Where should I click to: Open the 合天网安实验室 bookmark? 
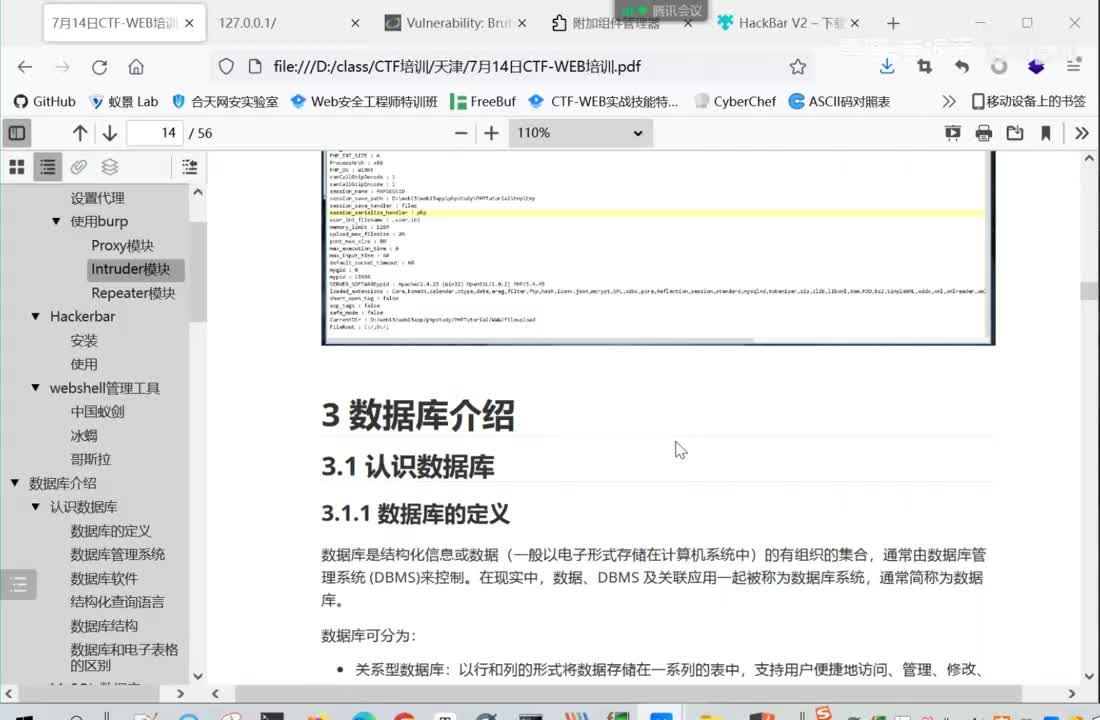[x=225, y=102]
